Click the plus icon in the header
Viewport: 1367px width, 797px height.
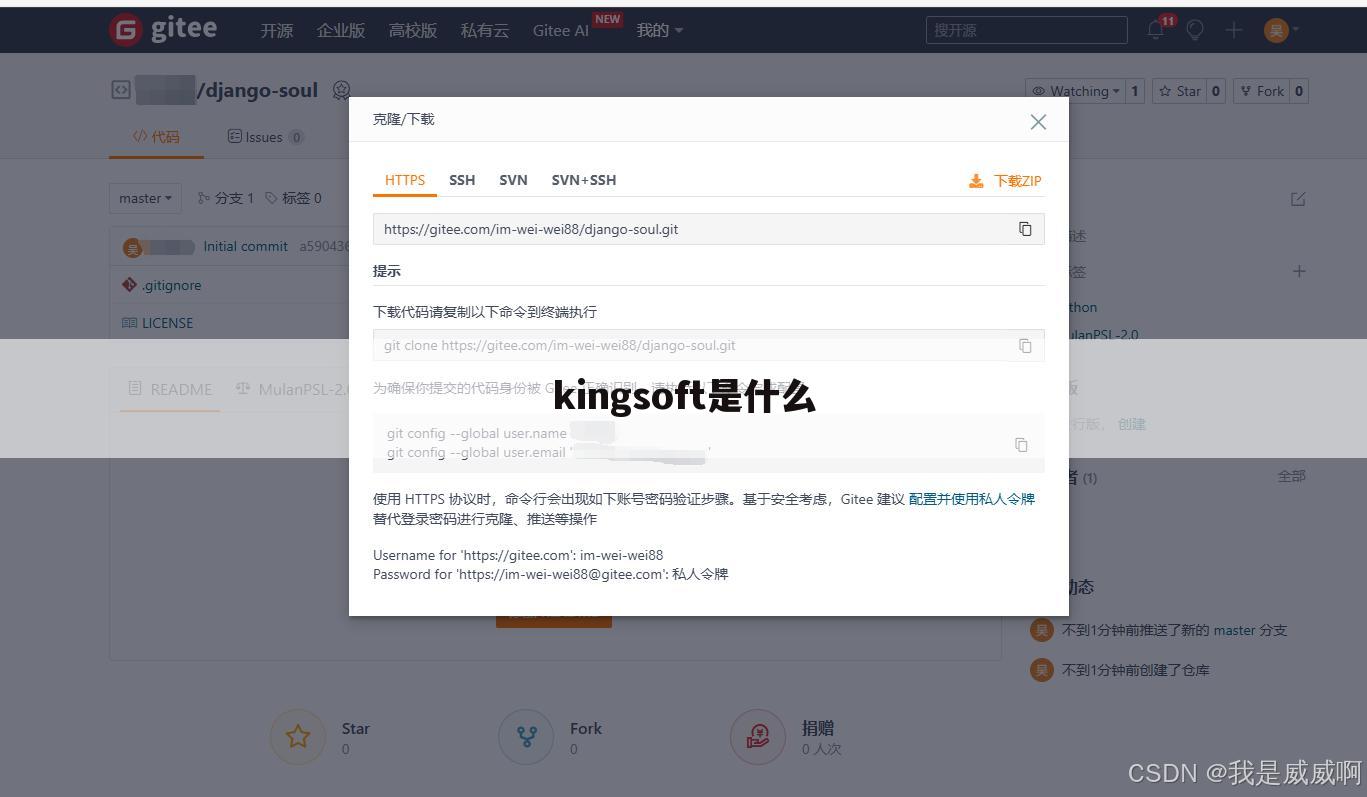pos(1234,30)
